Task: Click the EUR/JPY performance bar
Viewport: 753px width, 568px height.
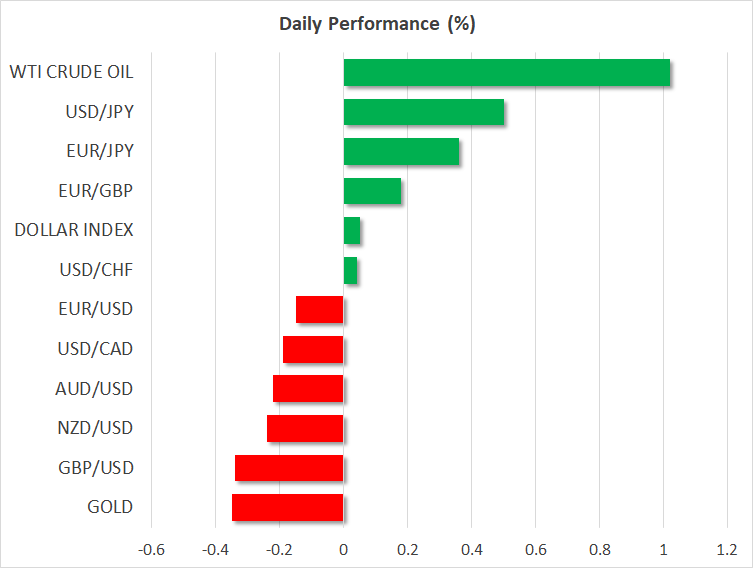Action: [401, 152]
